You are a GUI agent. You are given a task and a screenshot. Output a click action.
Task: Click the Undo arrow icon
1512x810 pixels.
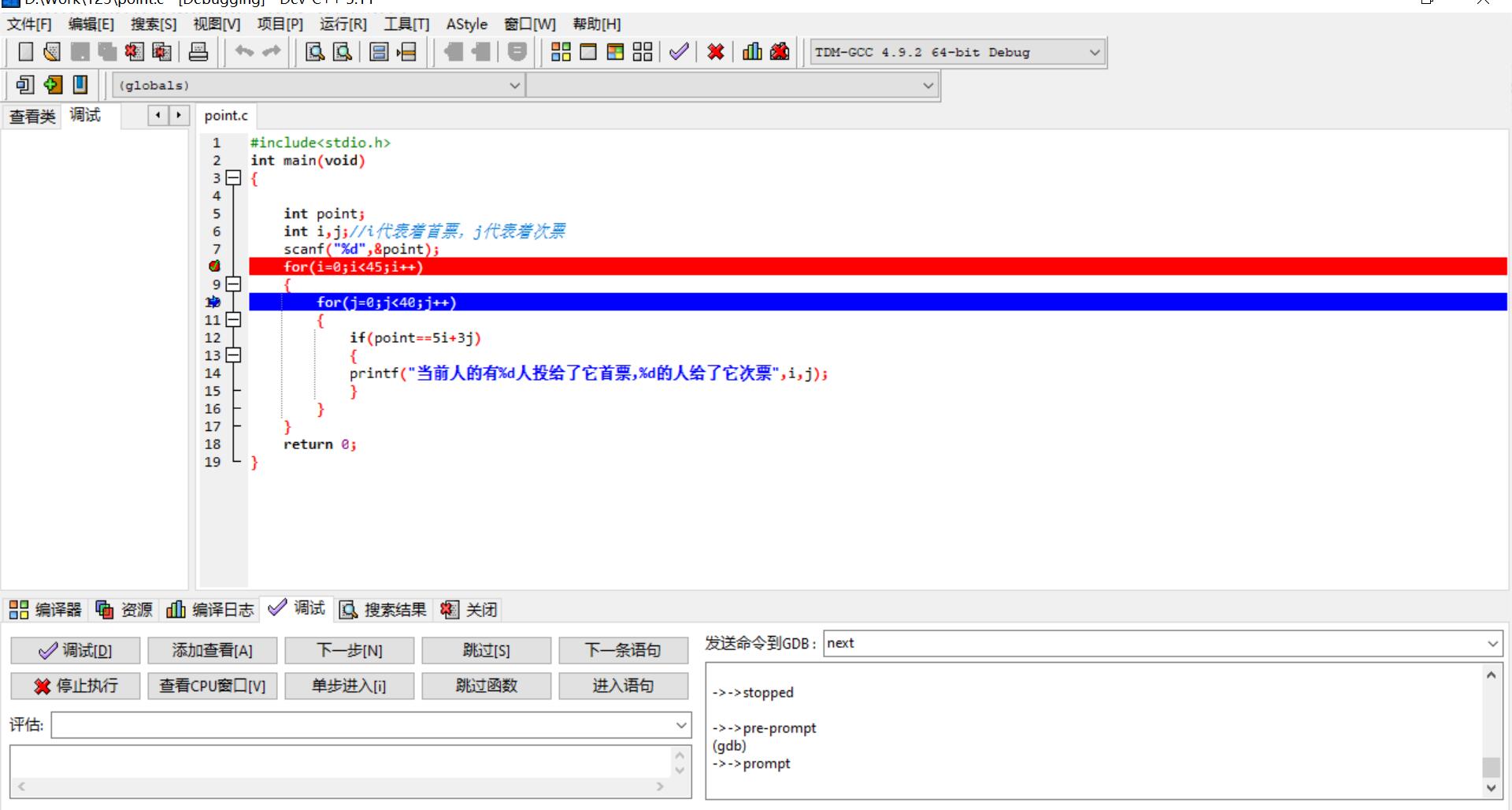[244, 52]
